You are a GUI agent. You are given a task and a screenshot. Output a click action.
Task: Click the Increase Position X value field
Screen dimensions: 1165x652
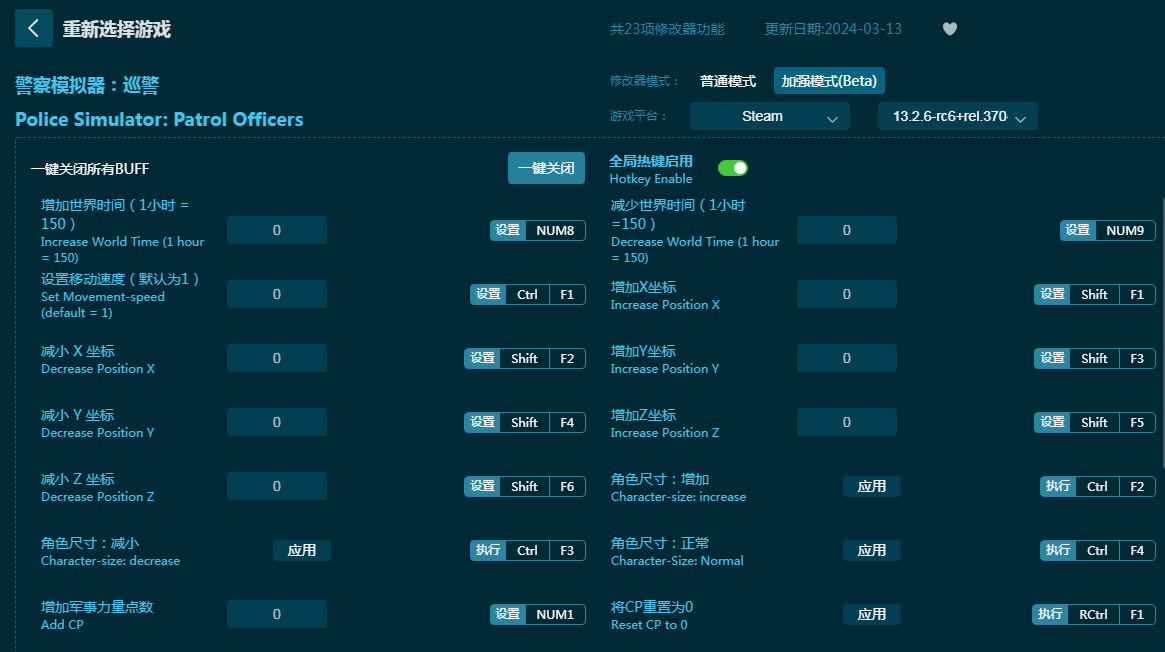(x=846, y=294)
